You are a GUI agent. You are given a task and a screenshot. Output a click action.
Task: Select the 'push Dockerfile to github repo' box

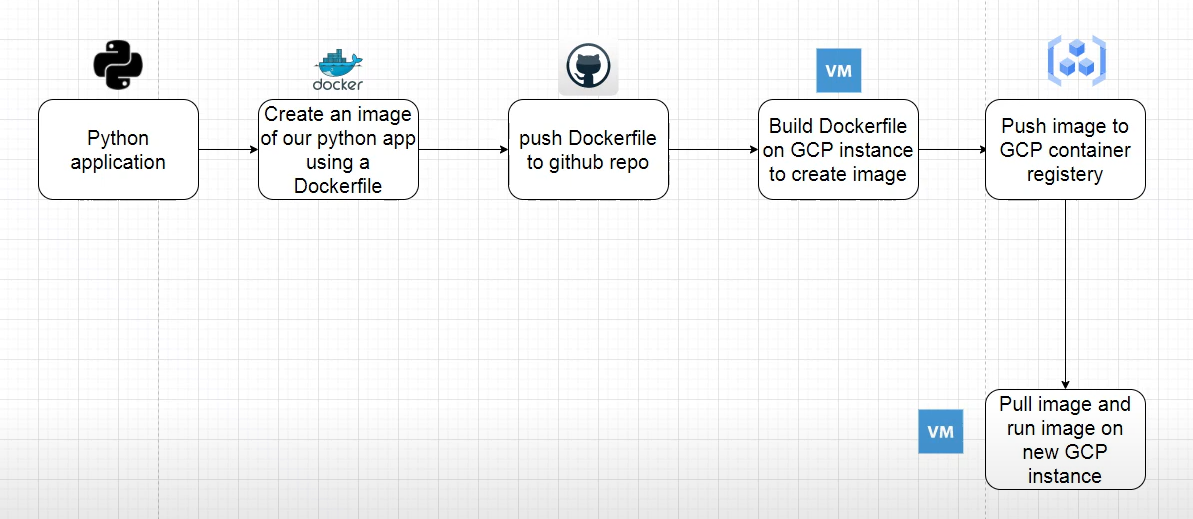[588, 150]
